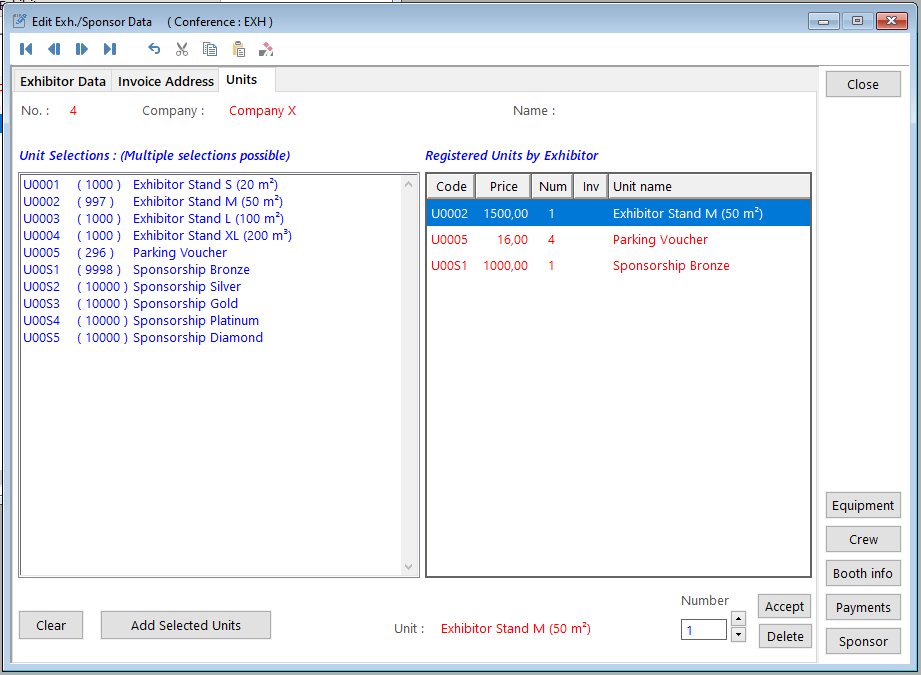
Task: Switch to the Exhibitor Data tab
Action: click(x=63, y=81)
